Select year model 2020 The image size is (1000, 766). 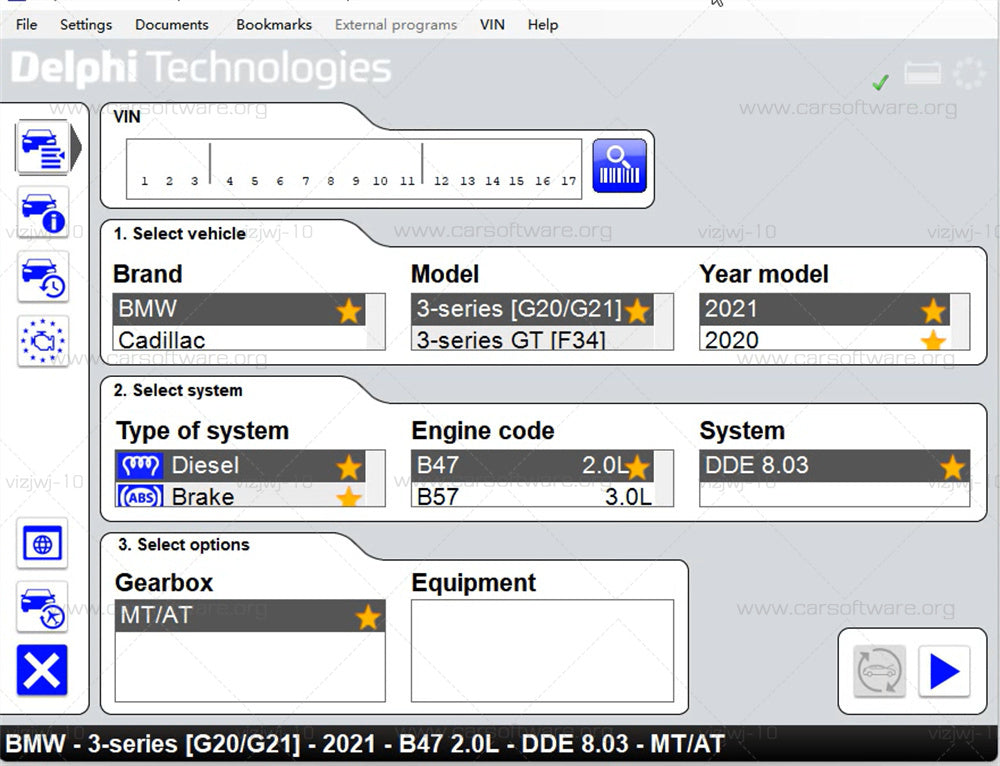click(x=825, y=339)
